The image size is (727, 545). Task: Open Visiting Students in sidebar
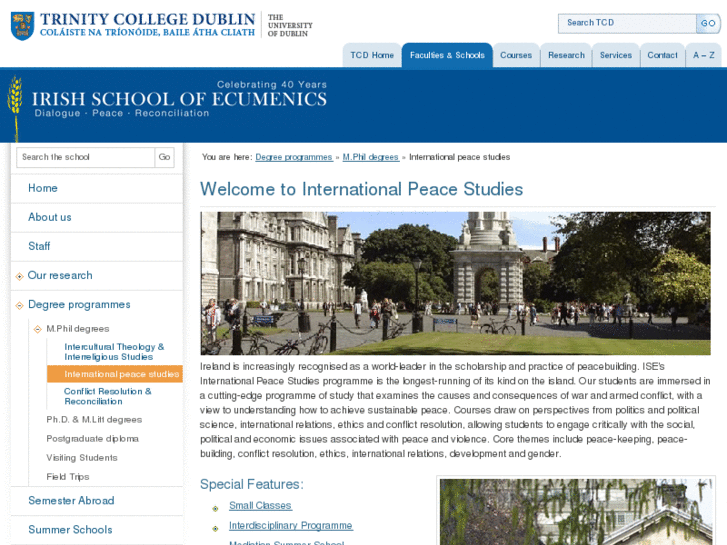[82, 458]
